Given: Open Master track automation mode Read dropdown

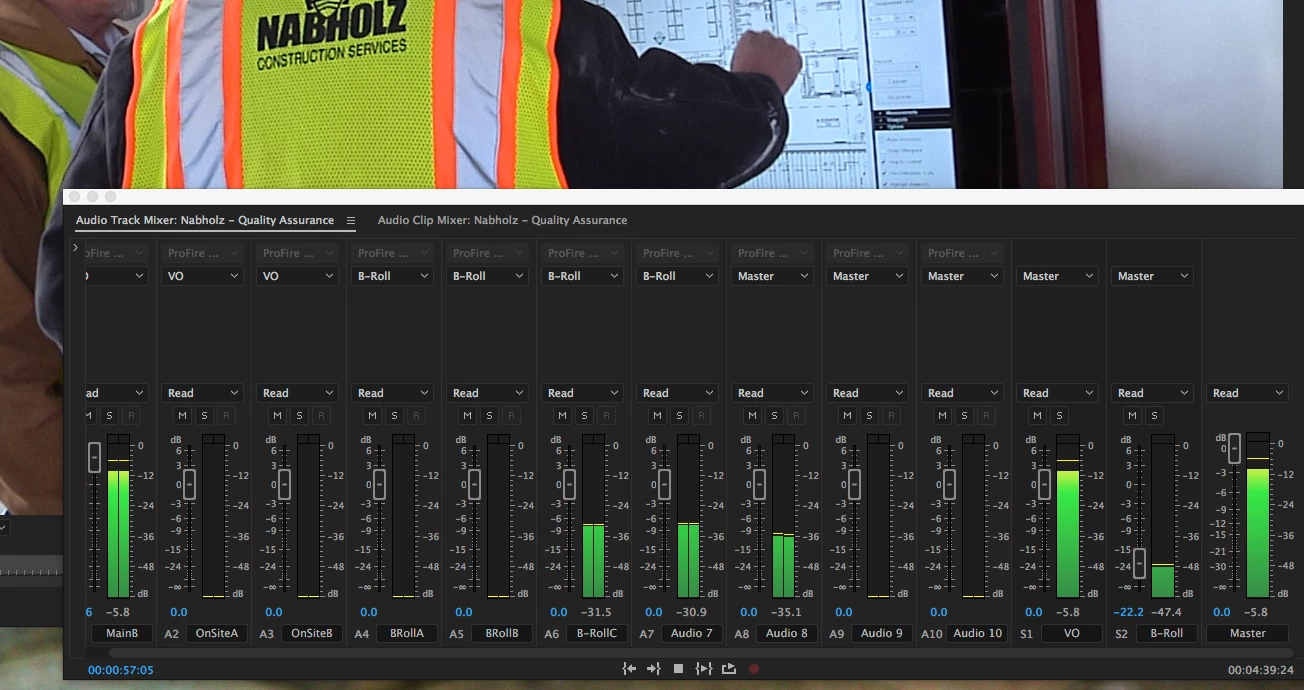Looking at the screenshot, I should [x=1248, y=393].
